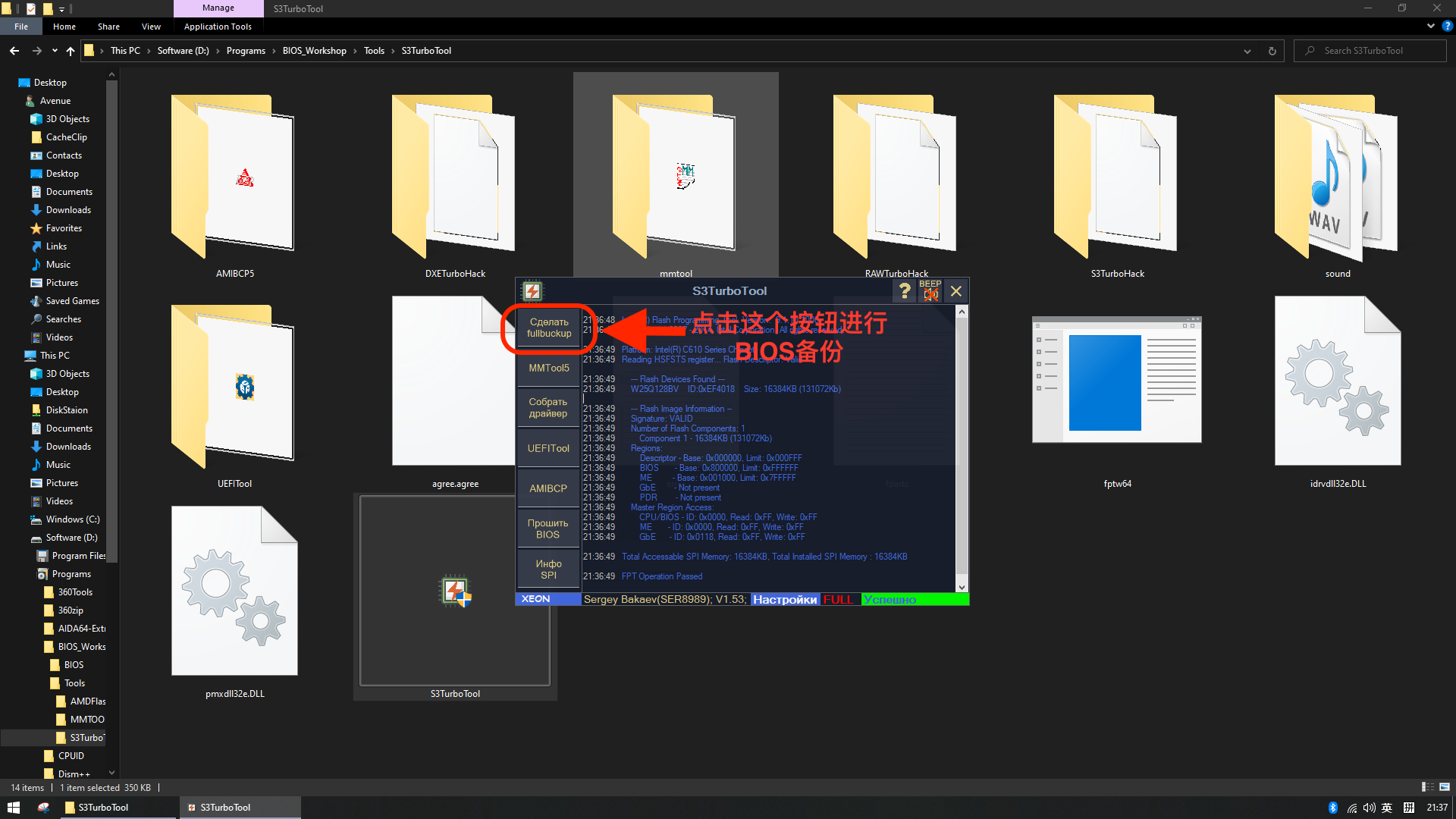
Task: Click the Search S3TurboTool field
Action: click(1370, 51)
